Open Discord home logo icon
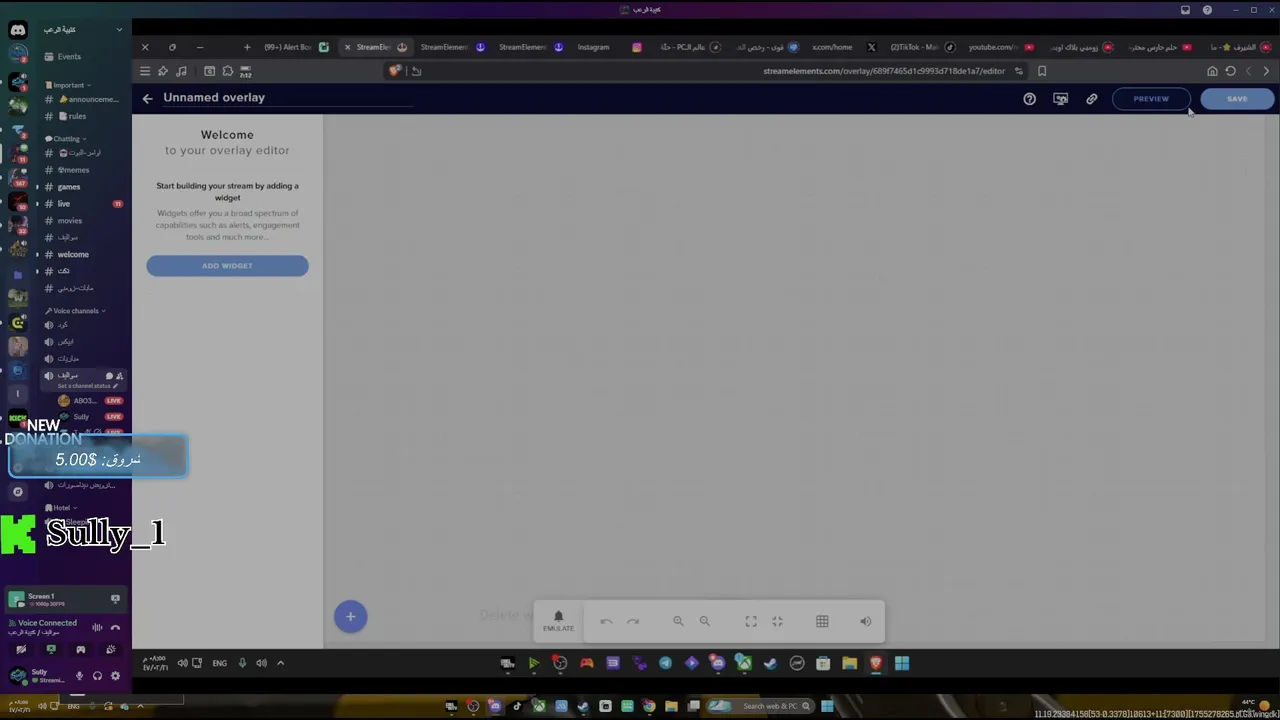Viewport: 1280px width, 720px height. click(18, 30)
